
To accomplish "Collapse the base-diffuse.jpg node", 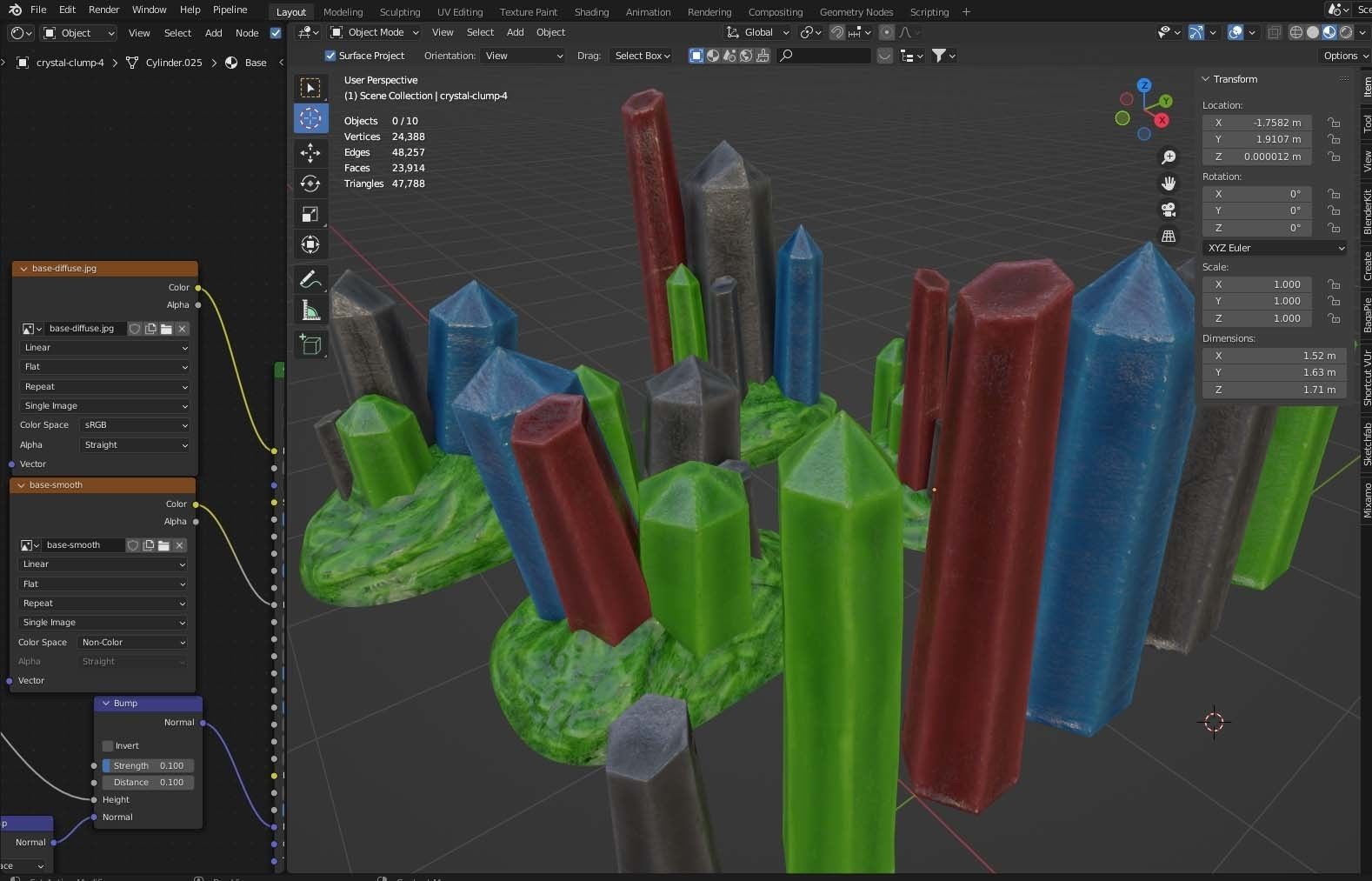I will point(23,269).
